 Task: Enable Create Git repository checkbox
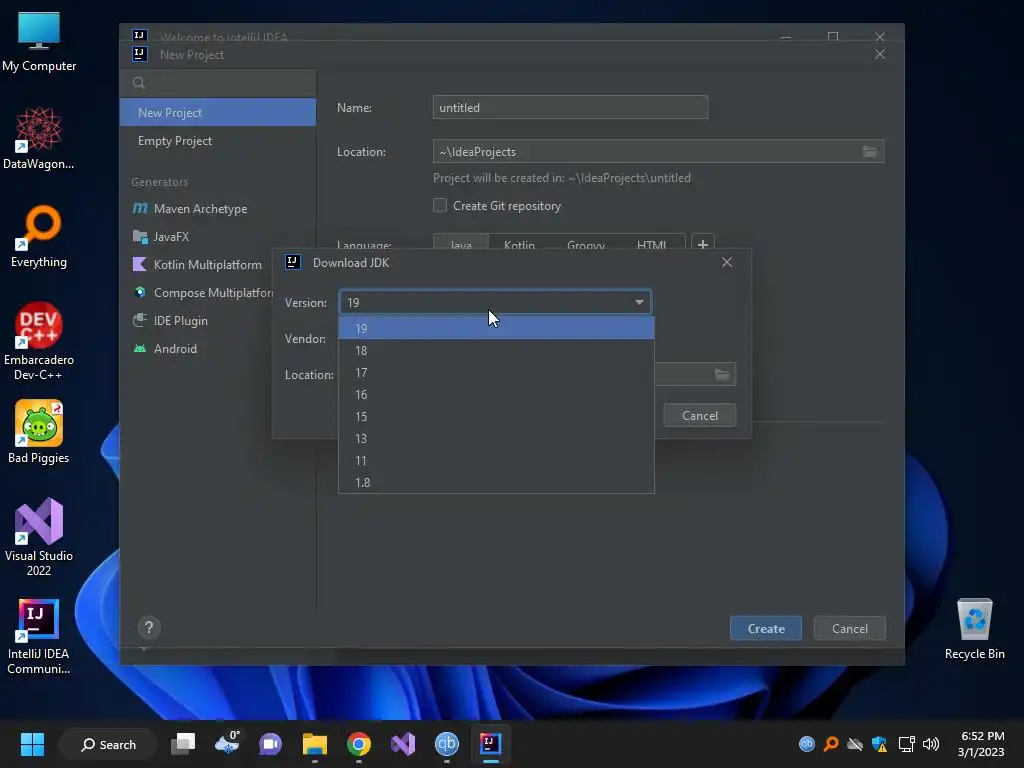(440, 206)
